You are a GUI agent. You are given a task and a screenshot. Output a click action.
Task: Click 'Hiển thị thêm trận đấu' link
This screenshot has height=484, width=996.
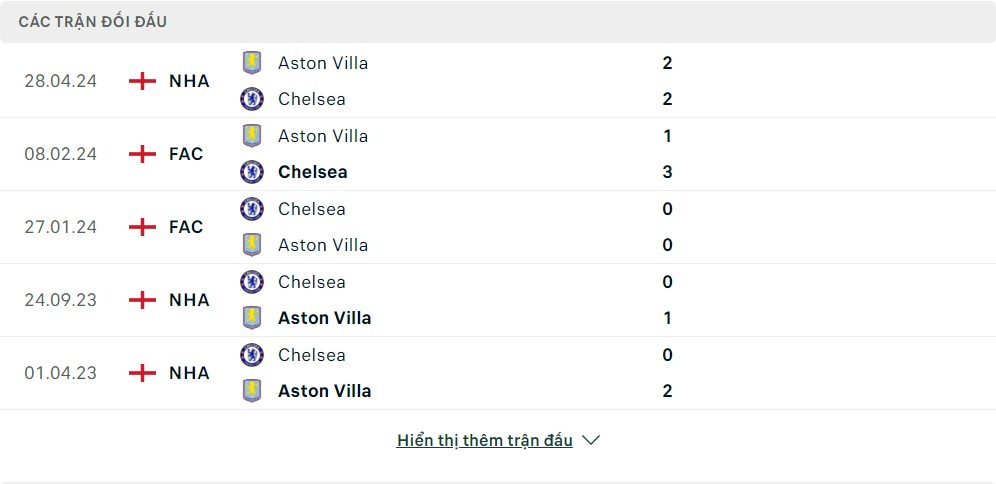484,440
